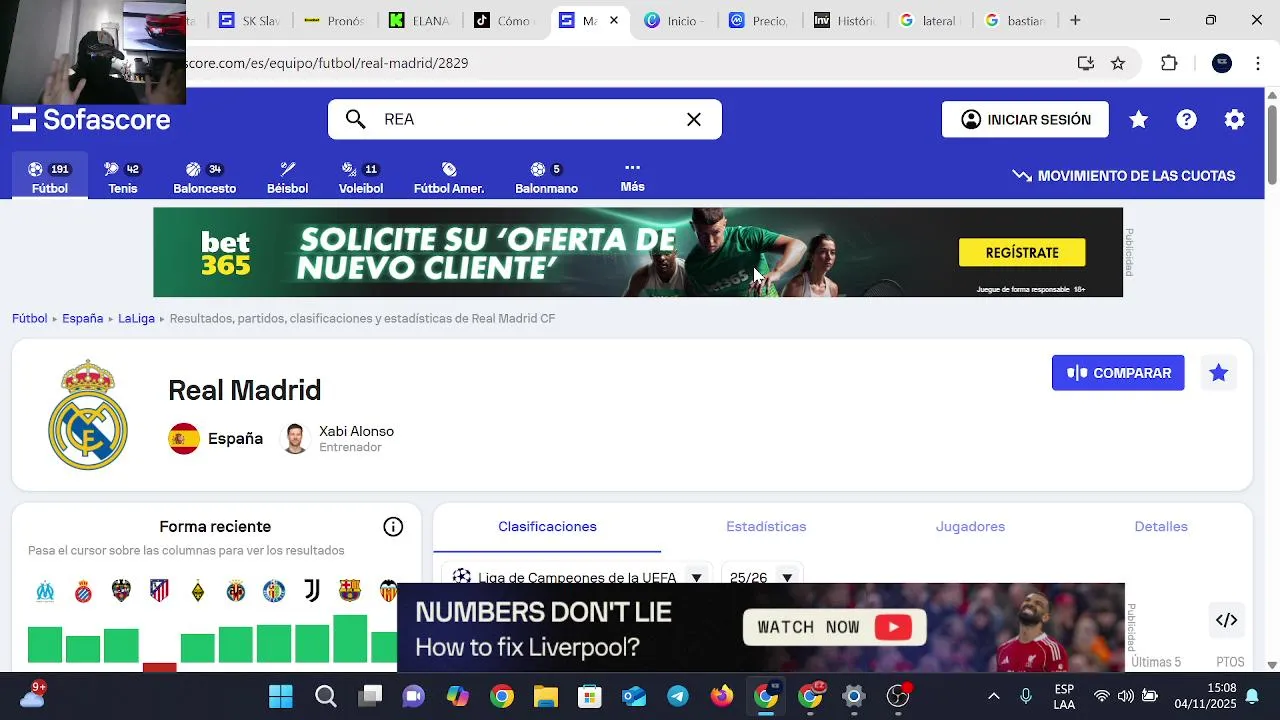This screenshot has width=1280, height=720.
Task: Click WATCH NOW in Liverpool ad
Action: click(x=835, y=627)
